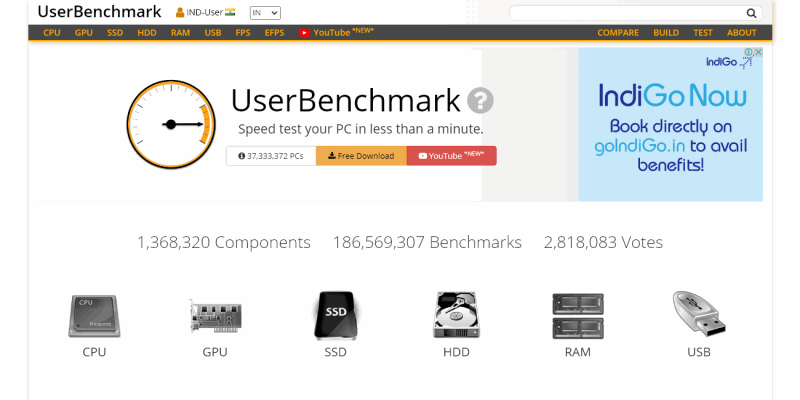Click the 37,333,372 PCs button
800x400 pixels.
(x=271, y=156)
